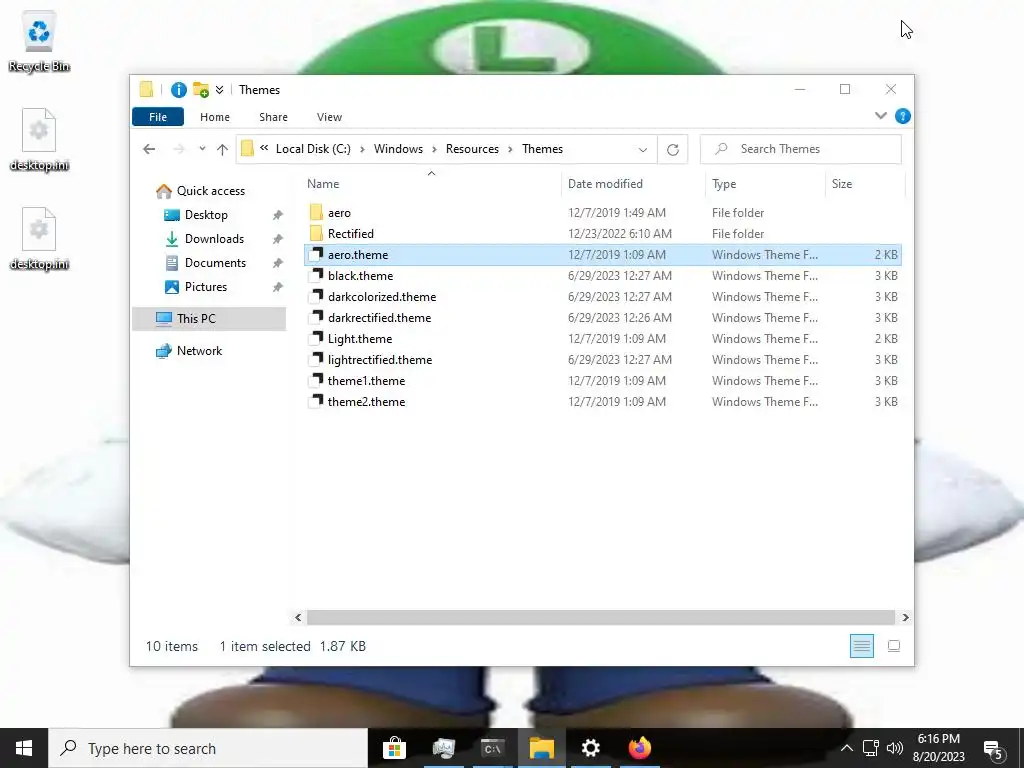
Task: Refresh the Themes folder view
Action: [x=673, y=150]
